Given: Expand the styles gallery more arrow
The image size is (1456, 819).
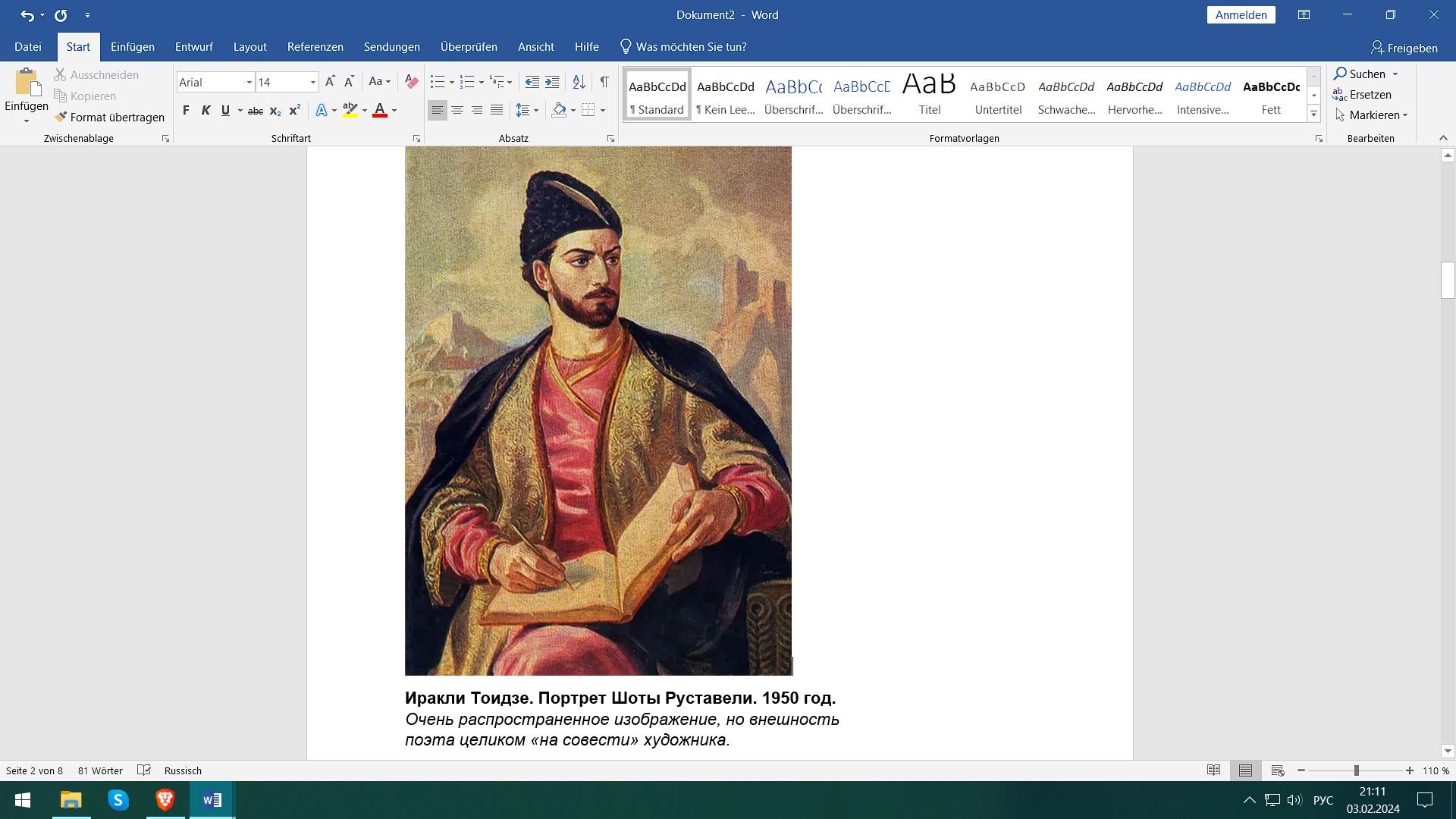Looking at the screenshot, I should (1314, 115).
